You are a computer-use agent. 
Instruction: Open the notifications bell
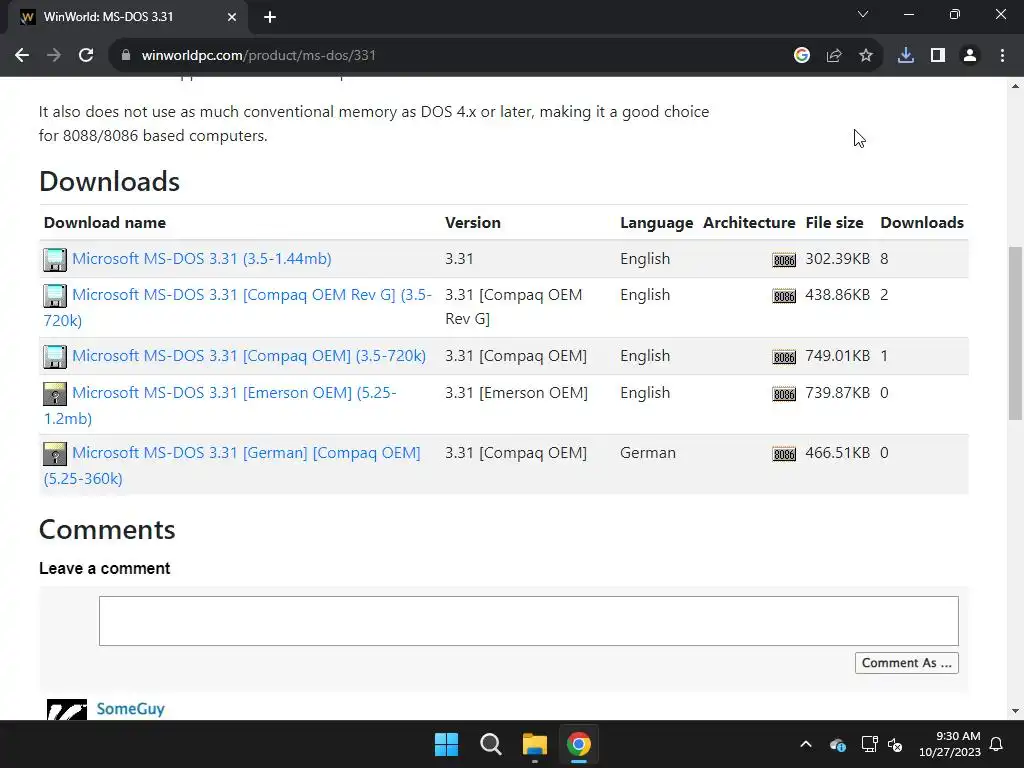point(997,744)
